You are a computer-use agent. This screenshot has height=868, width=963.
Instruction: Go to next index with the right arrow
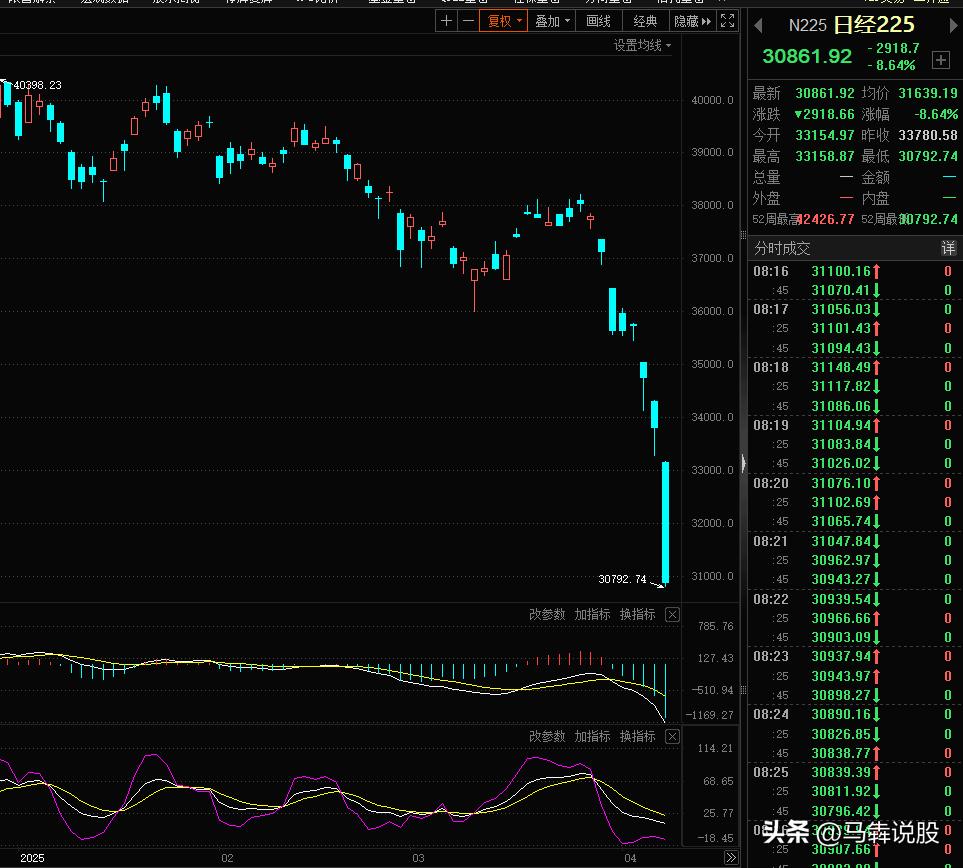(953, 26)
